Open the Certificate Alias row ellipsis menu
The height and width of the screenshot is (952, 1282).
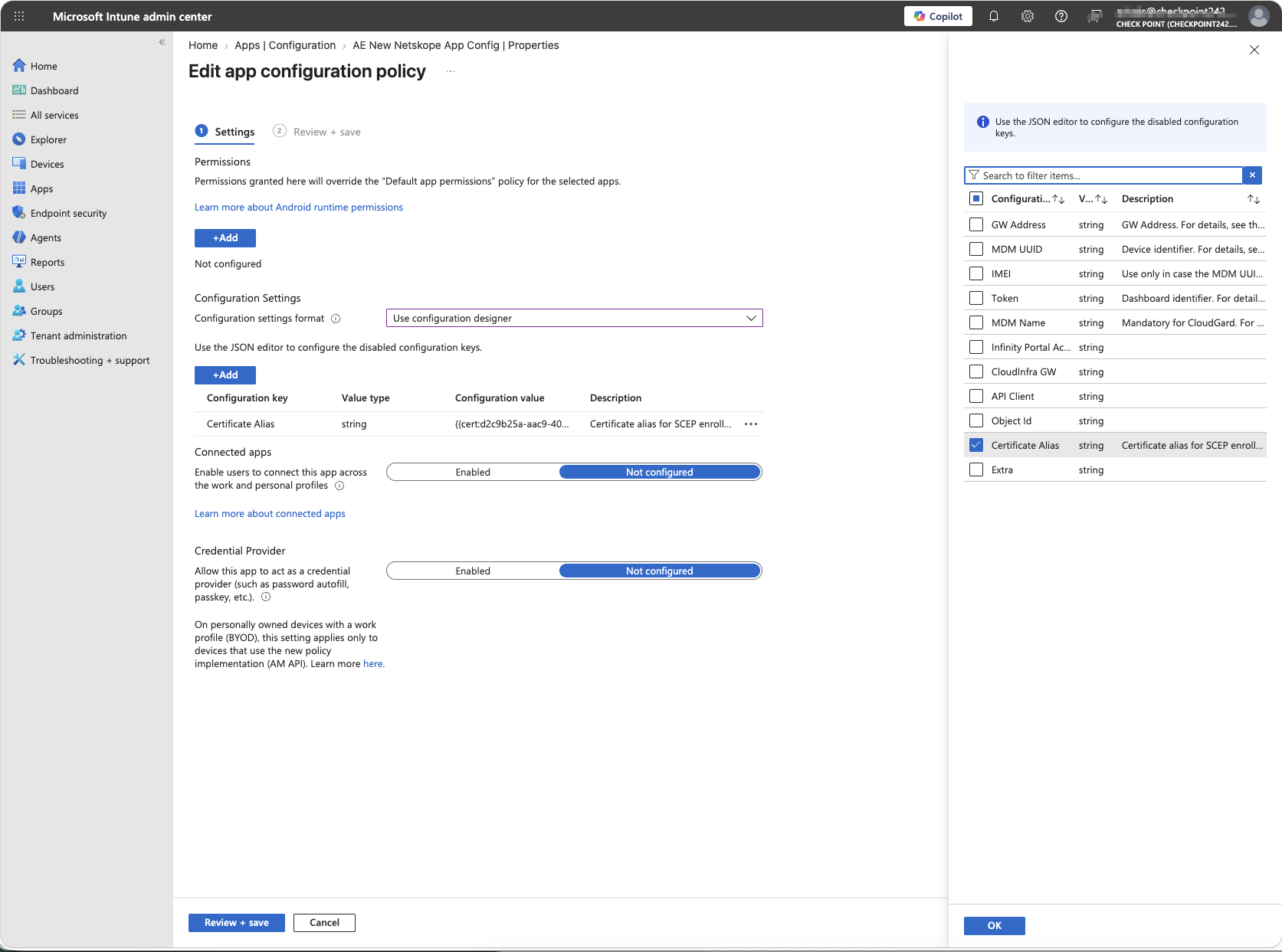[x=751, y=424]
